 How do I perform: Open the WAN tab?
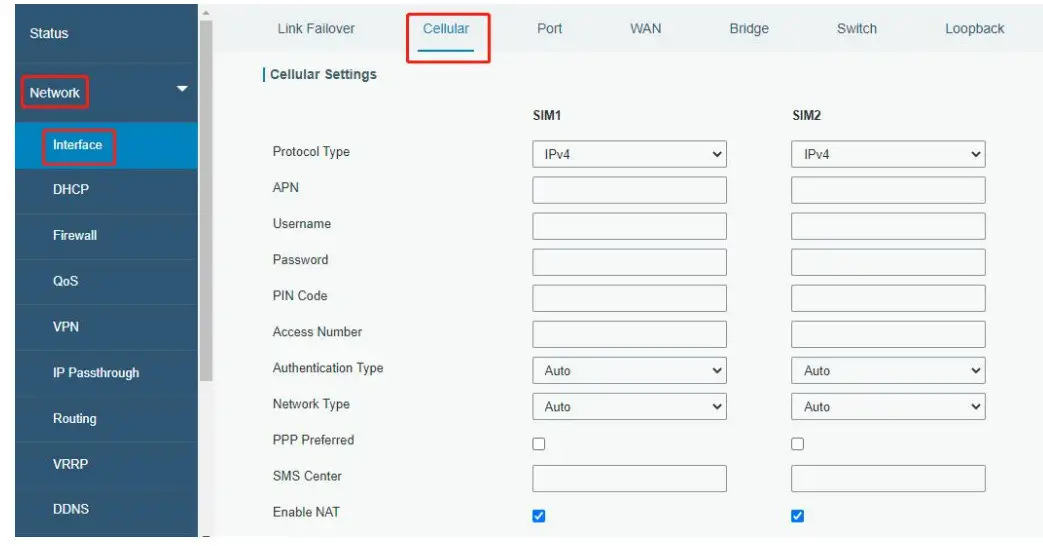pos(645,29)
